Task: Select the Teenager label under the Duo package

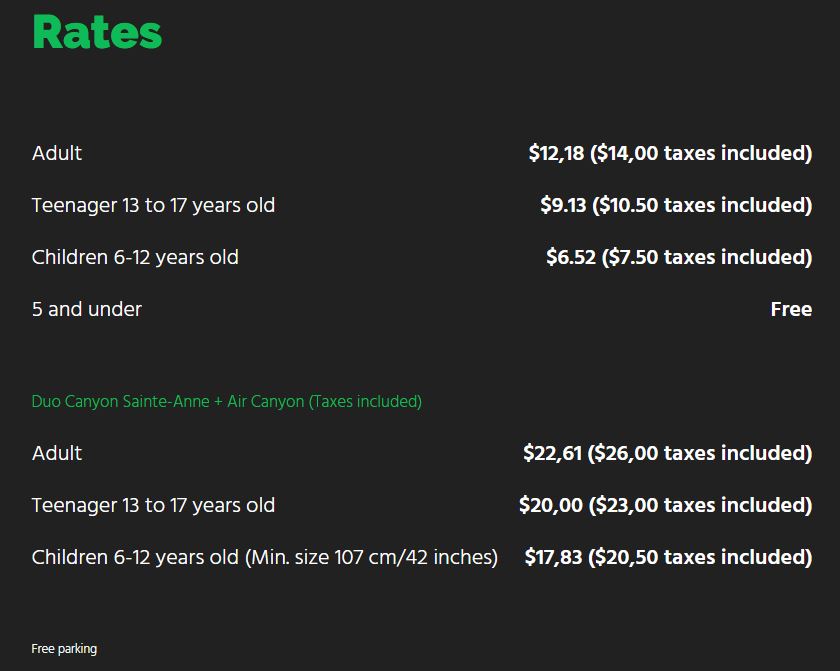Action: pos(153,505)
